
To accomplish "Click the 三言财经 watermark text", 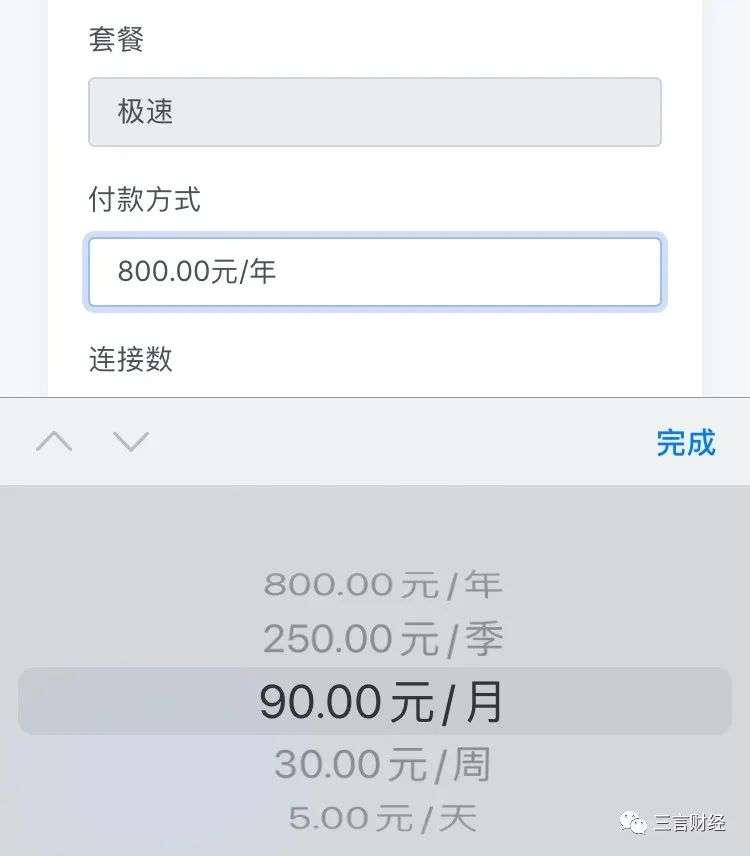I will tap(690, 823).
